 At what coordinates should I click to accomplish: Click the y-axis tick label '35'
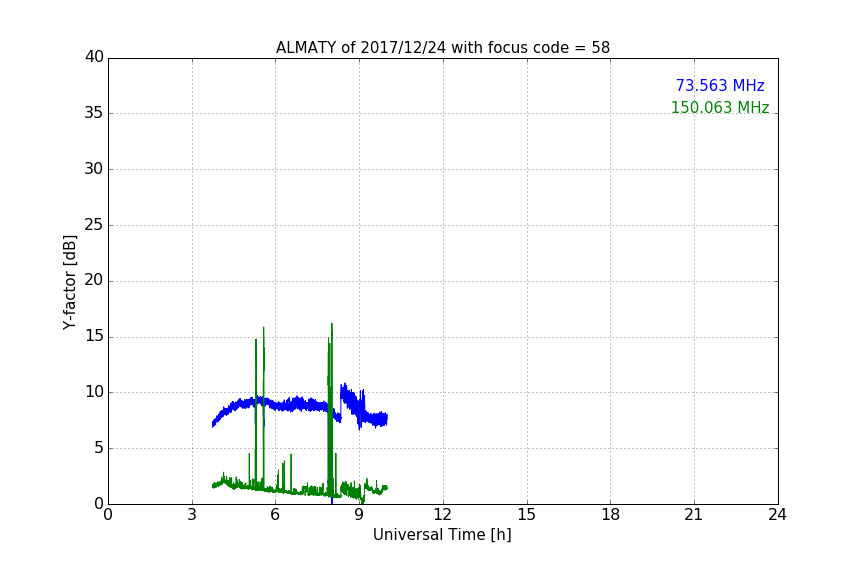click(x=94, y=113)
